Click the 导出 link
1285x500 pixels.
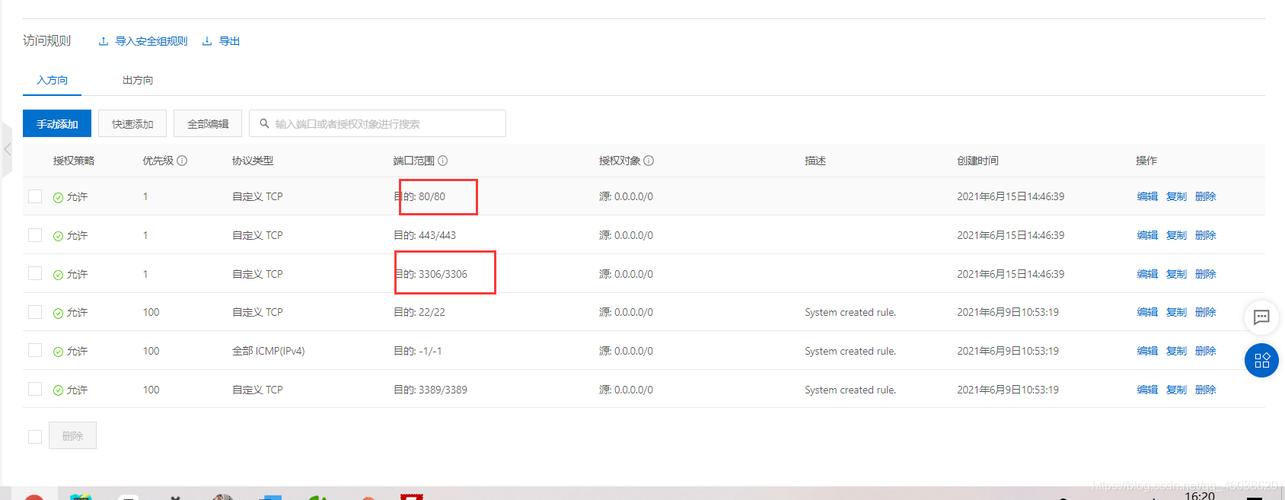230,41
